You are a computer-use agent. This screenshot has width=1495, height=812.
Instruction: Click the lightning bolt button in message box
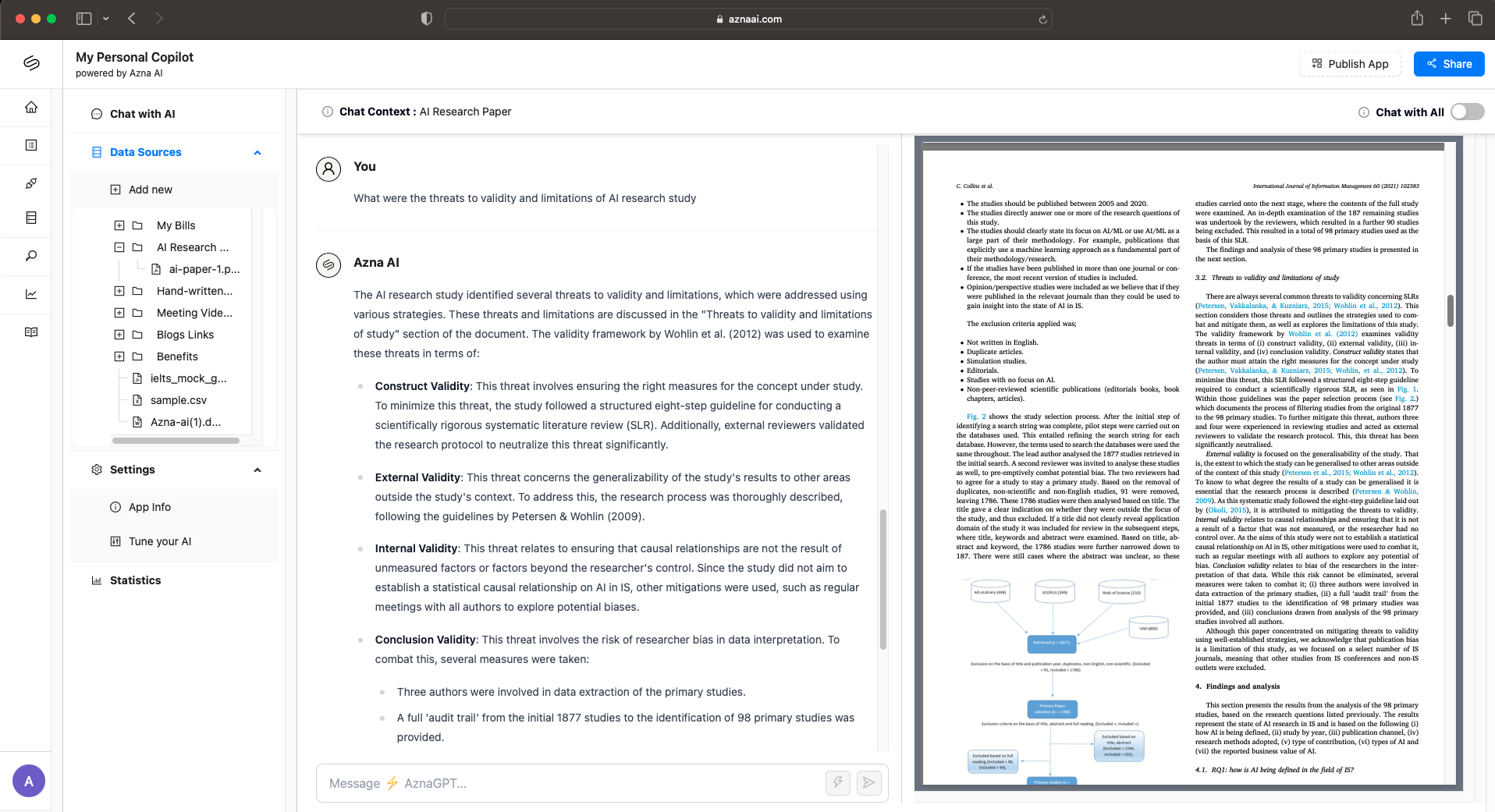click(x=838, y=782)
